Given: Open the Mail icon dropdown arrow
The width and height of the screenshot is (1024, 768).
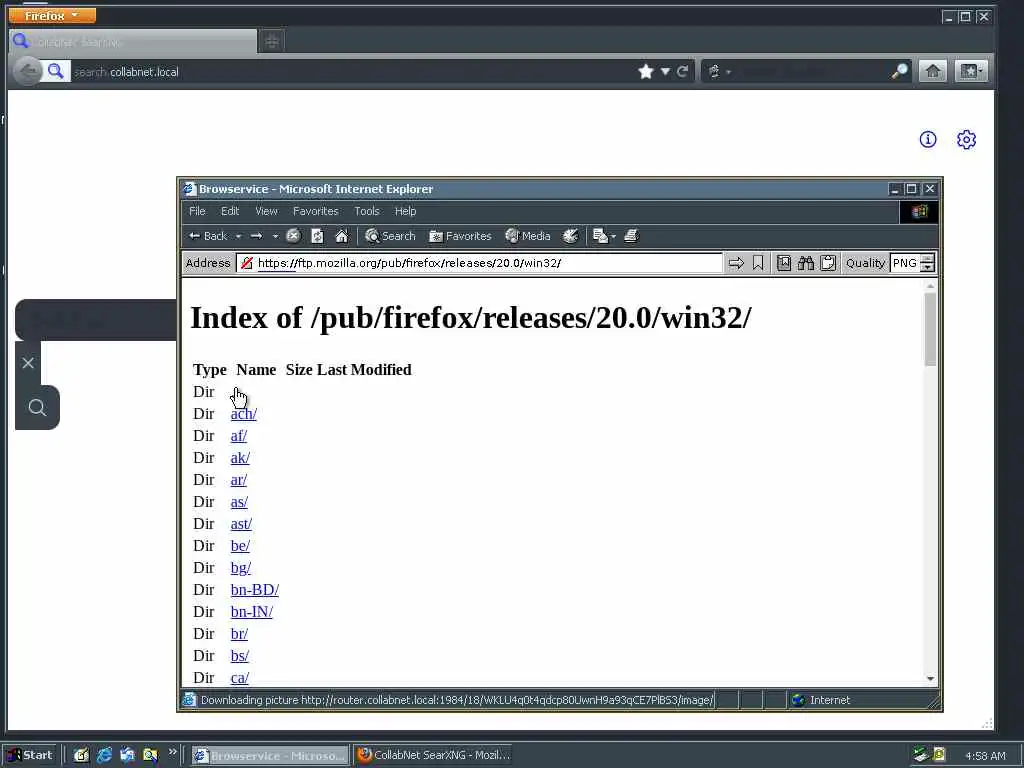Looking at the screenshot, I should pos(613,236).
